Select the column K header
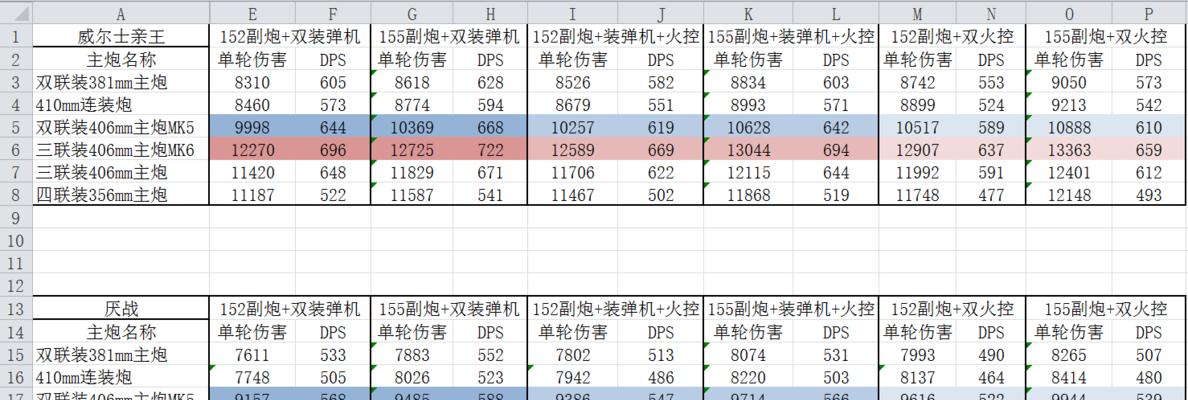Viewport: 1188px width, 400px height. tap(748, 13)
